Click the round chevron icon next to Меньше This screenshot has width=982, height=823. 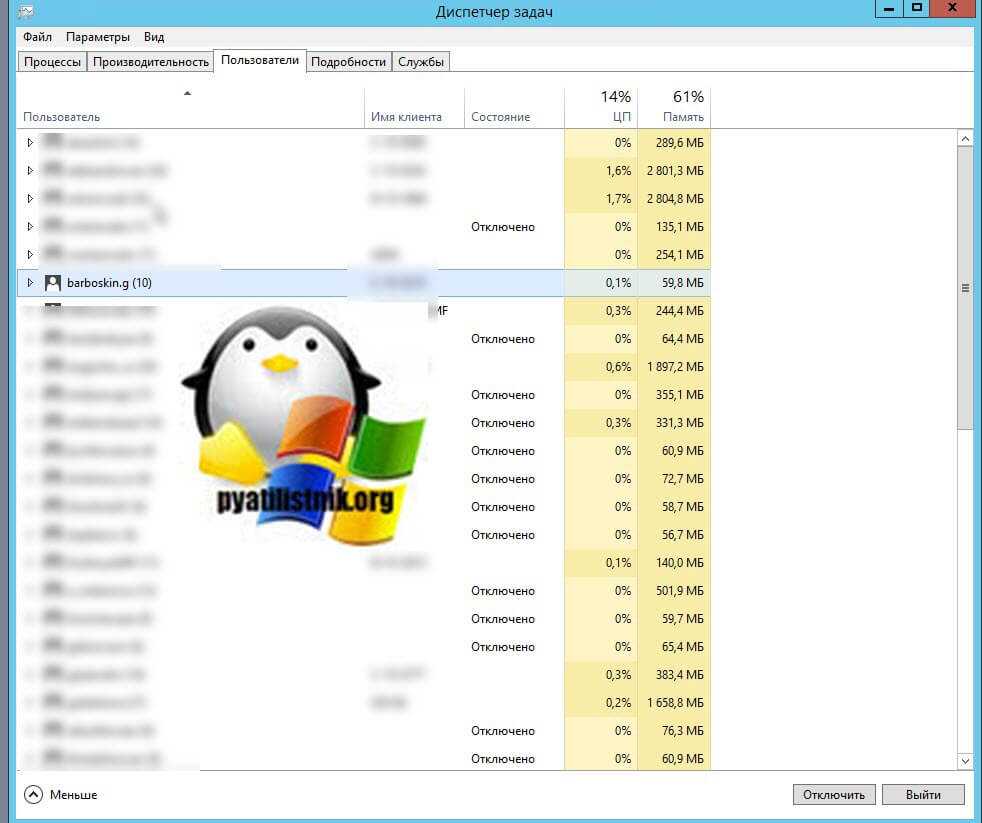coord(33,795)
